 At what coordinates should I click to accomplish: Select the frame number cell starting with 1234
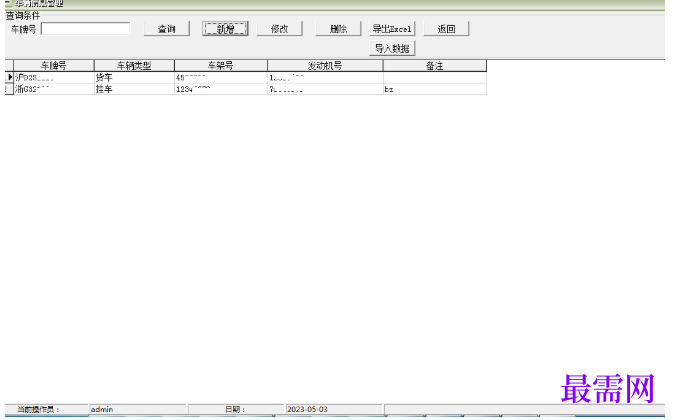[221, 89]
